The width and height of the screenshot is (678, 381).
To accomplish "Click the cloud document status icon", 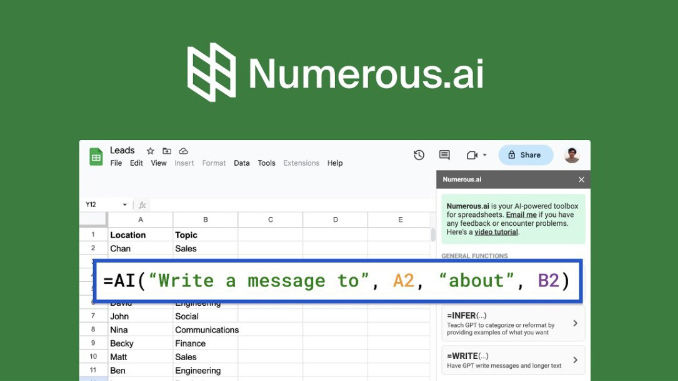I will [183, 151].
